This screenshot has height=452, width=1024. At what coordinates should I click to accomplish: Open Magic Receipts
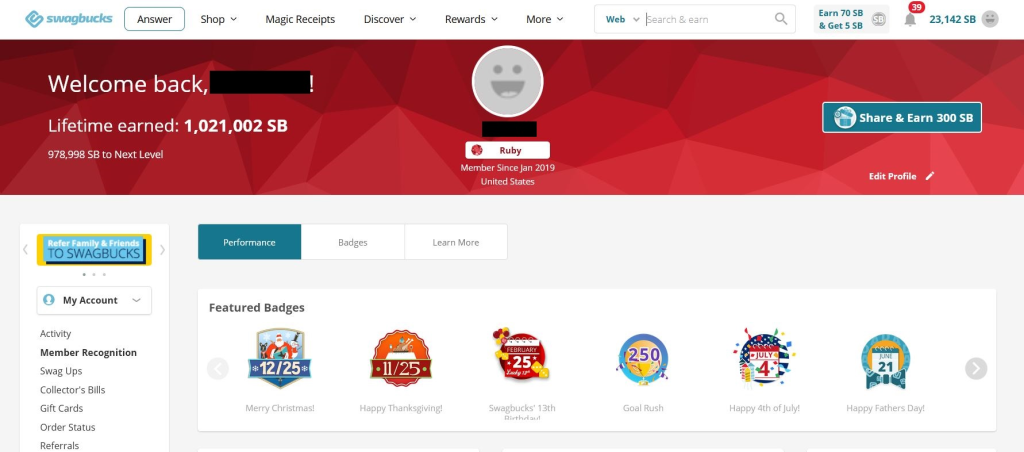coord(300,19)
